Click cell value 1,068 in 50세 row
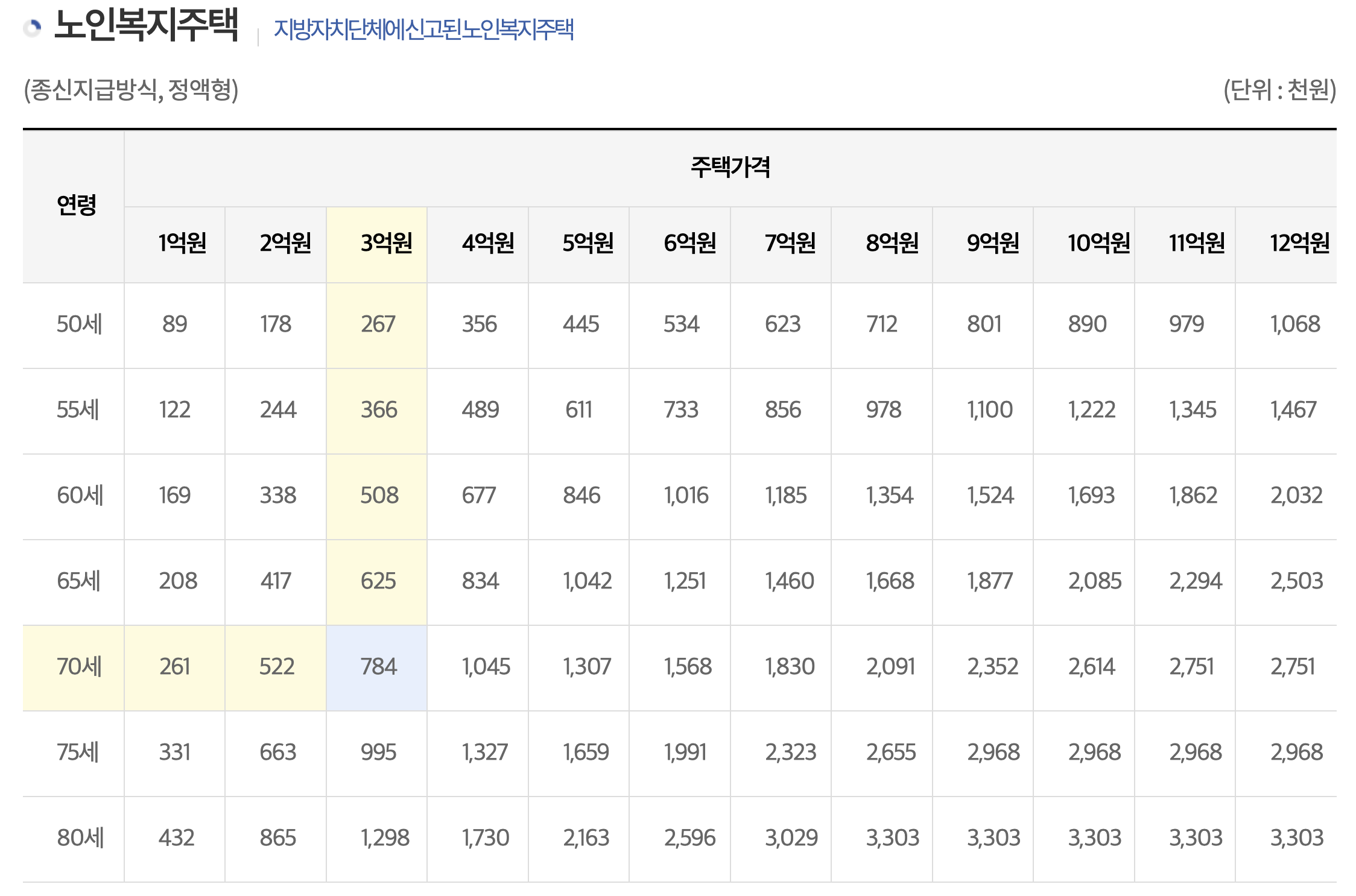The height and width of the screenshot is (896, 1356). (1295, 324)
